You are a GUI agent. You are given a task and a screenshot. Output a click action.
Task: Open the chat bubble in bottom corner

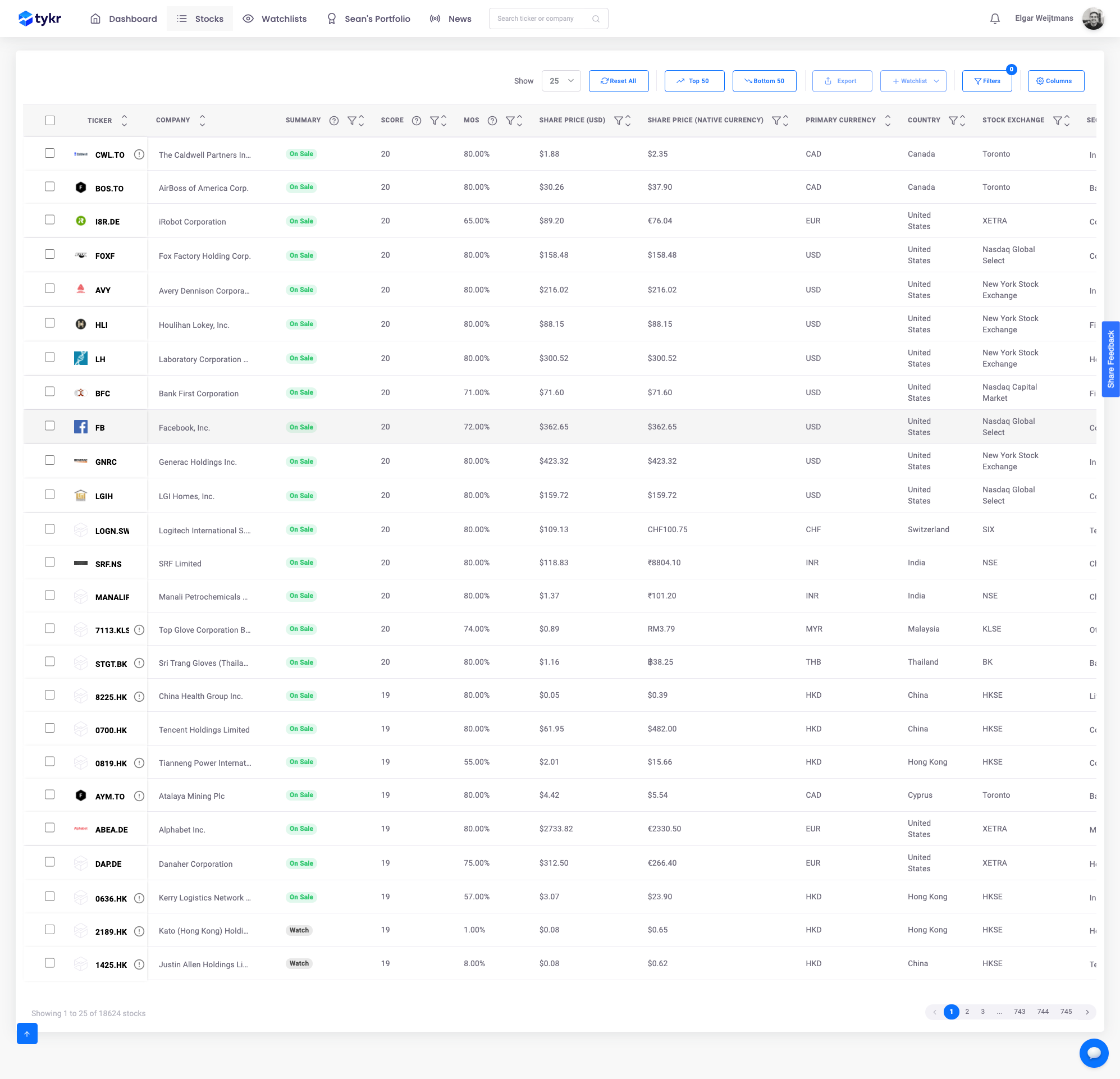(1094, 1053)
